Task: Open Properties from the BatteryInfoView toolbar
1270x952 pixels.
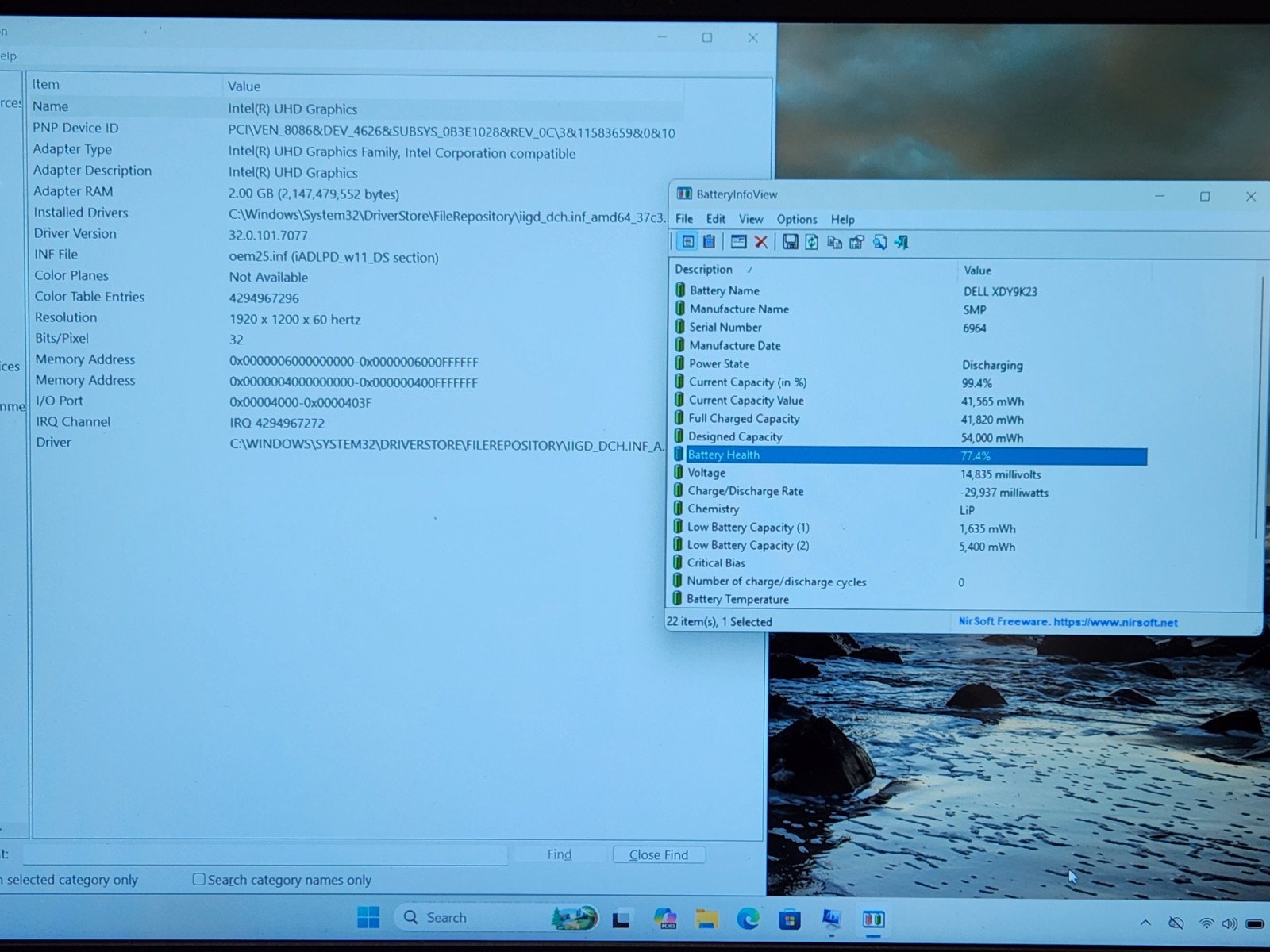Action: click(856, 242)
